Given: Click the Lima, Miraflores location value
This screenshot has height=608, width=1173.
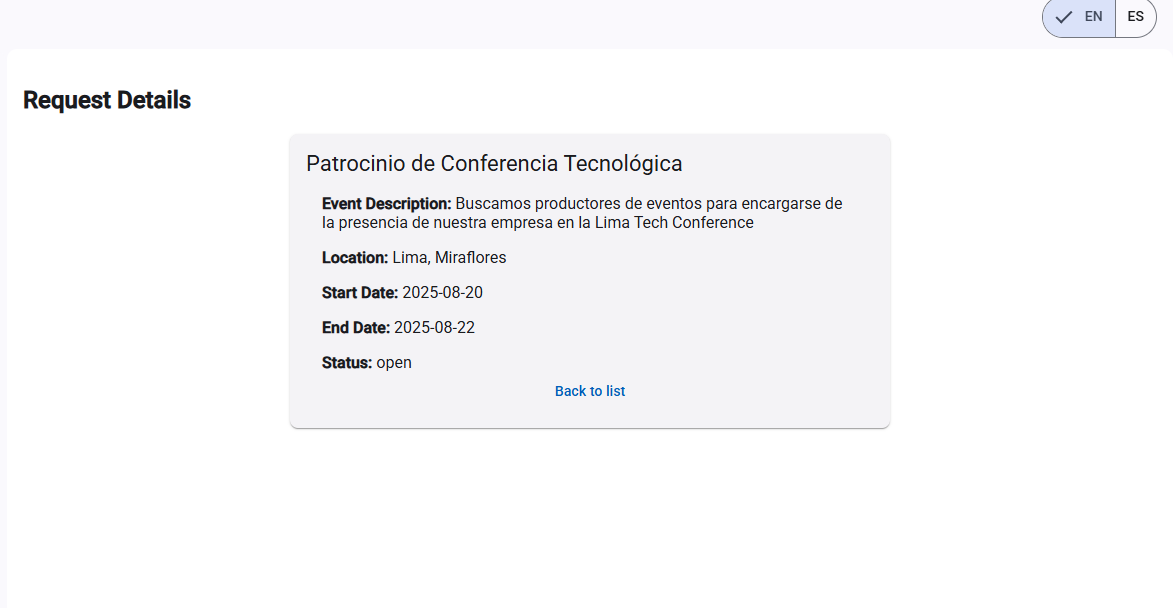Looking at the screenshot, I should pos(449,257).
